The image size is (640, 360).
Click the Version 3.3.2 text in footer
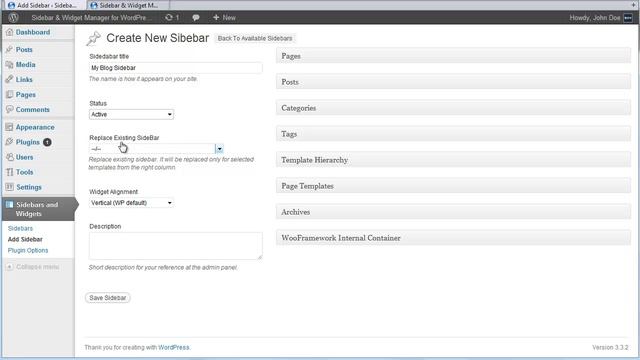pos(610,347)
